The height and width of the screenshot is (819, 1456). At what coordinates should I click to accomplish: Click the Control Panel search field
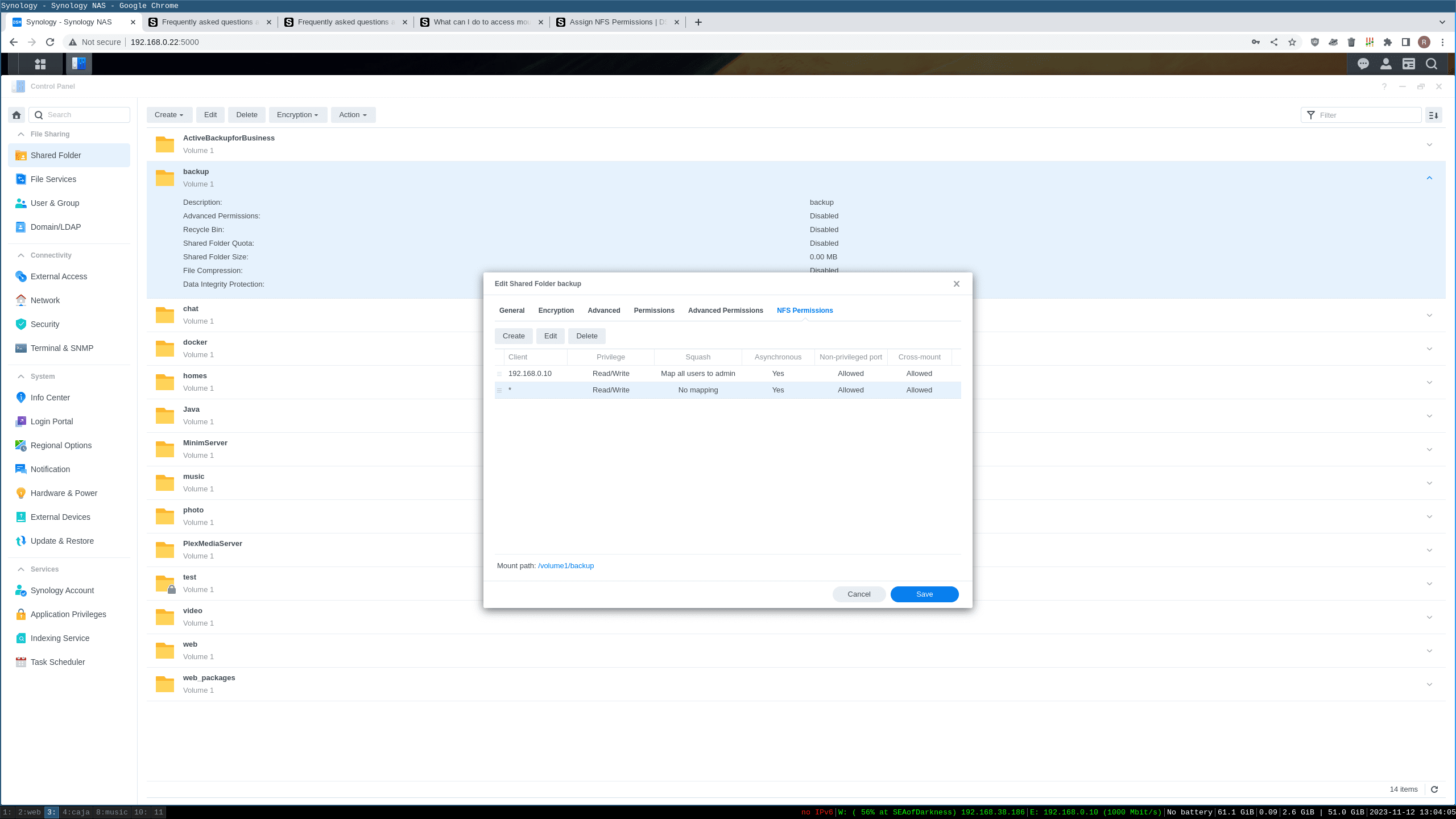80,115
